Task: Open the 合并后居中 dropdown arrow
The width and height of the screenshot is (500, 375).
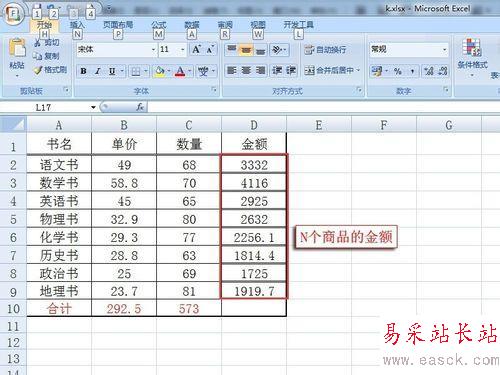Action: [359, 71]
